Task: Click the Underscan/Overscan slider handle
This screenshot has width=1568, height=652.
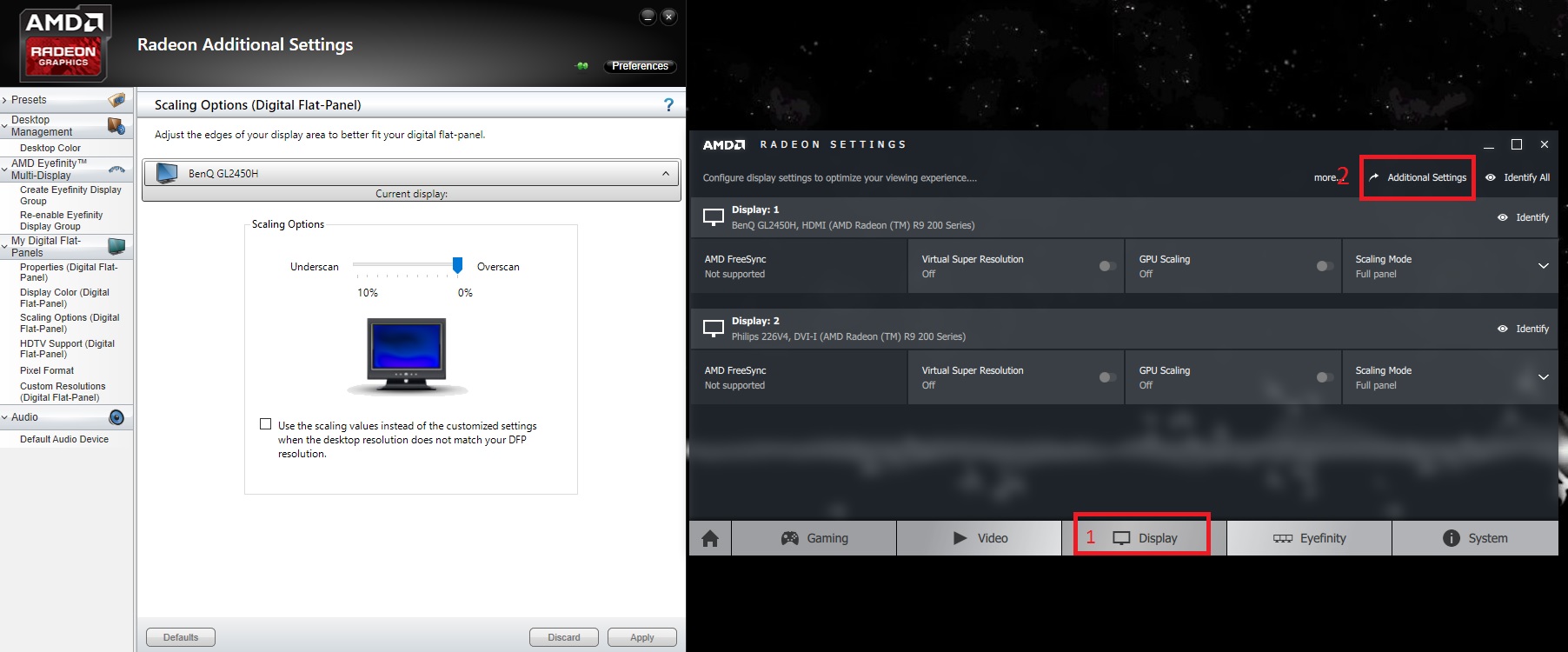Action: [x=457, y=265]
